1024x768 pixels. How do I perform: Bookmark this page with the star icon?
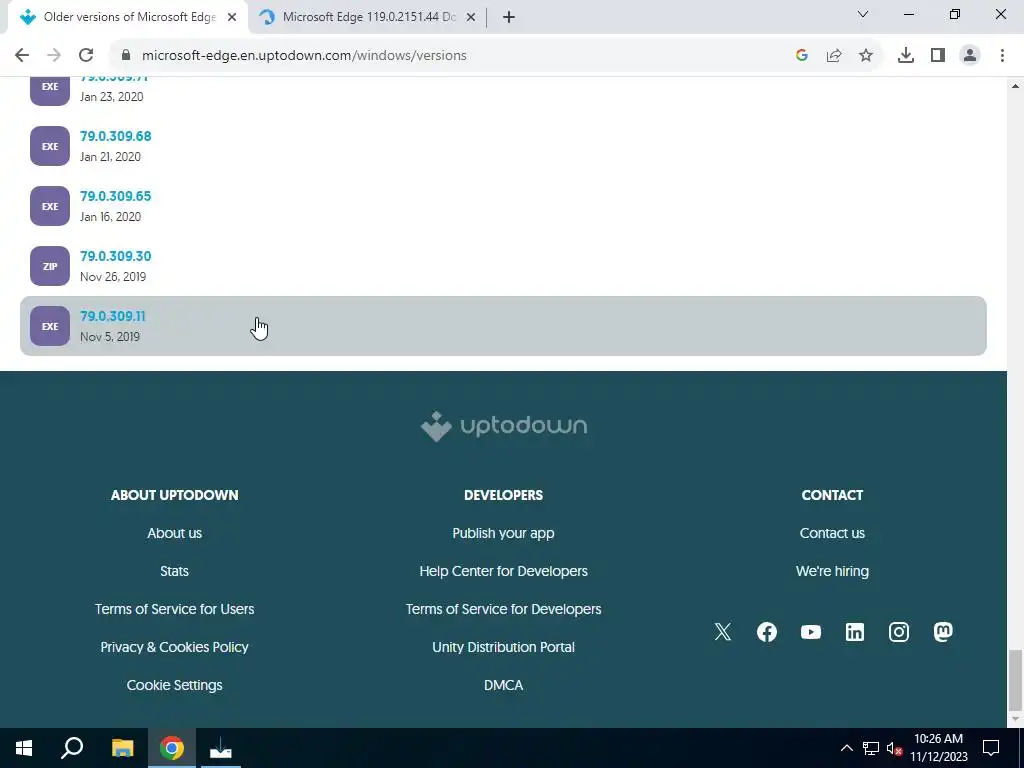pyautogui.click(x=866, y=56)
